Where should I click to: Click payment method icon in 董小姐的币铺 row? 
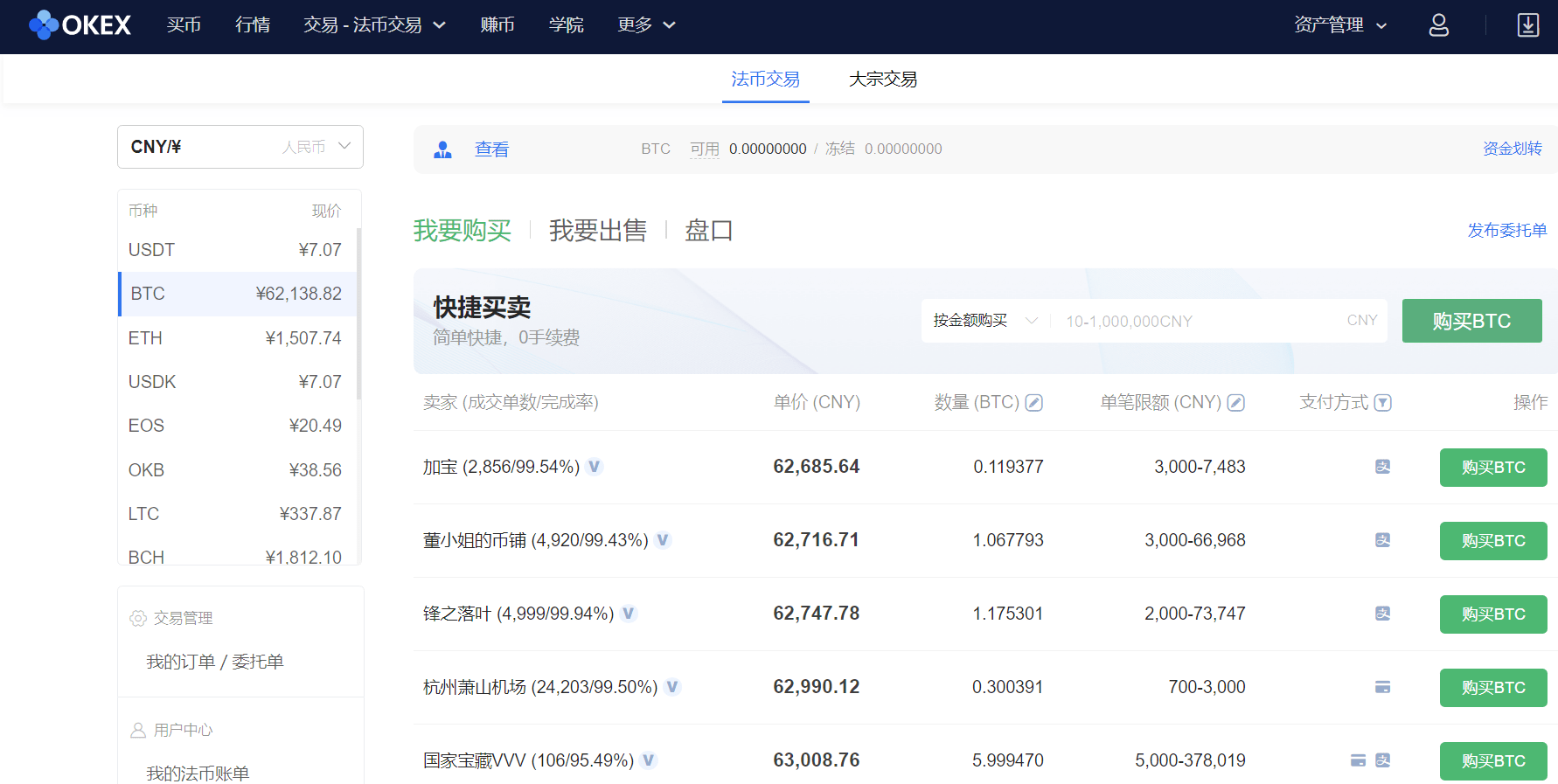tap(1382, 540)
